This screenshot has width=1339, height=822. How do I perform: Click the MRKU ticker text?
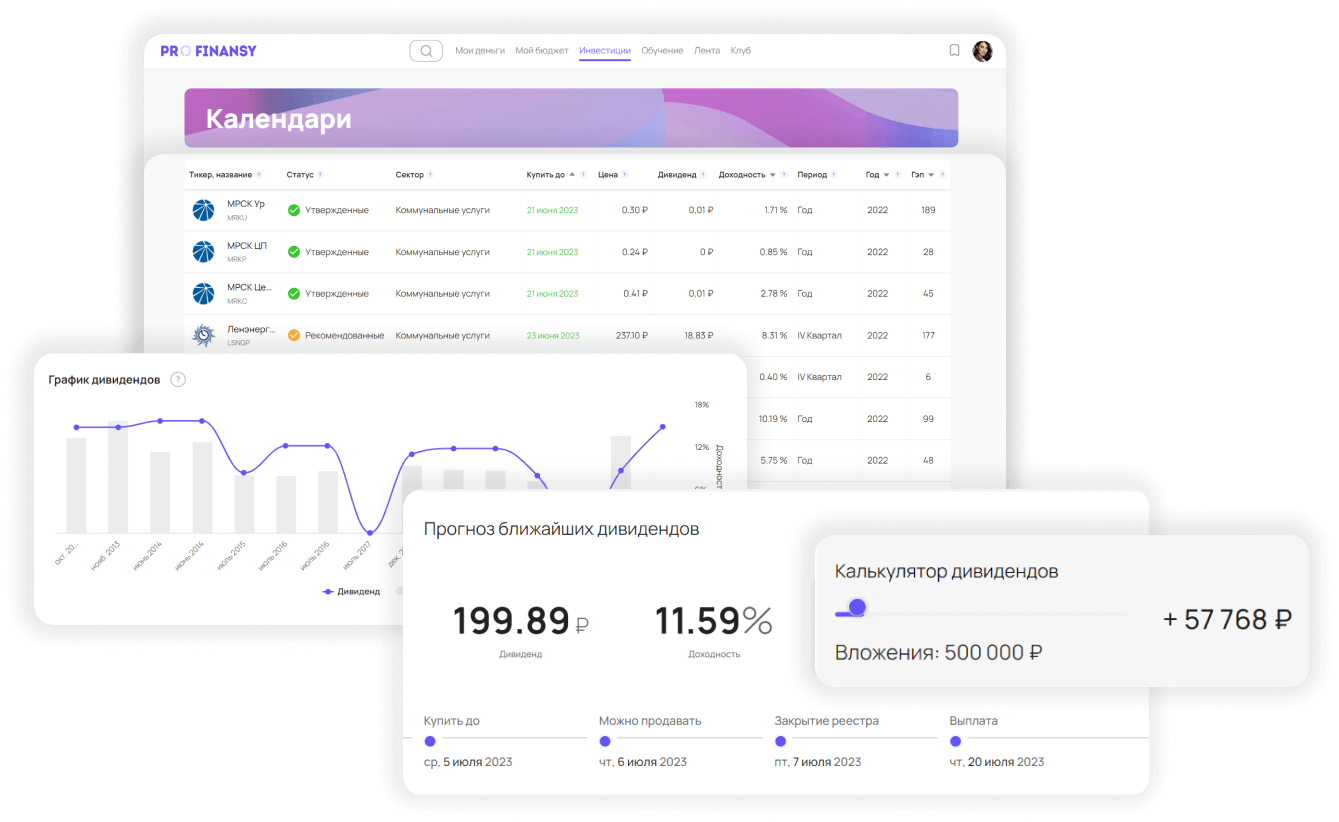tap(237, 217)
